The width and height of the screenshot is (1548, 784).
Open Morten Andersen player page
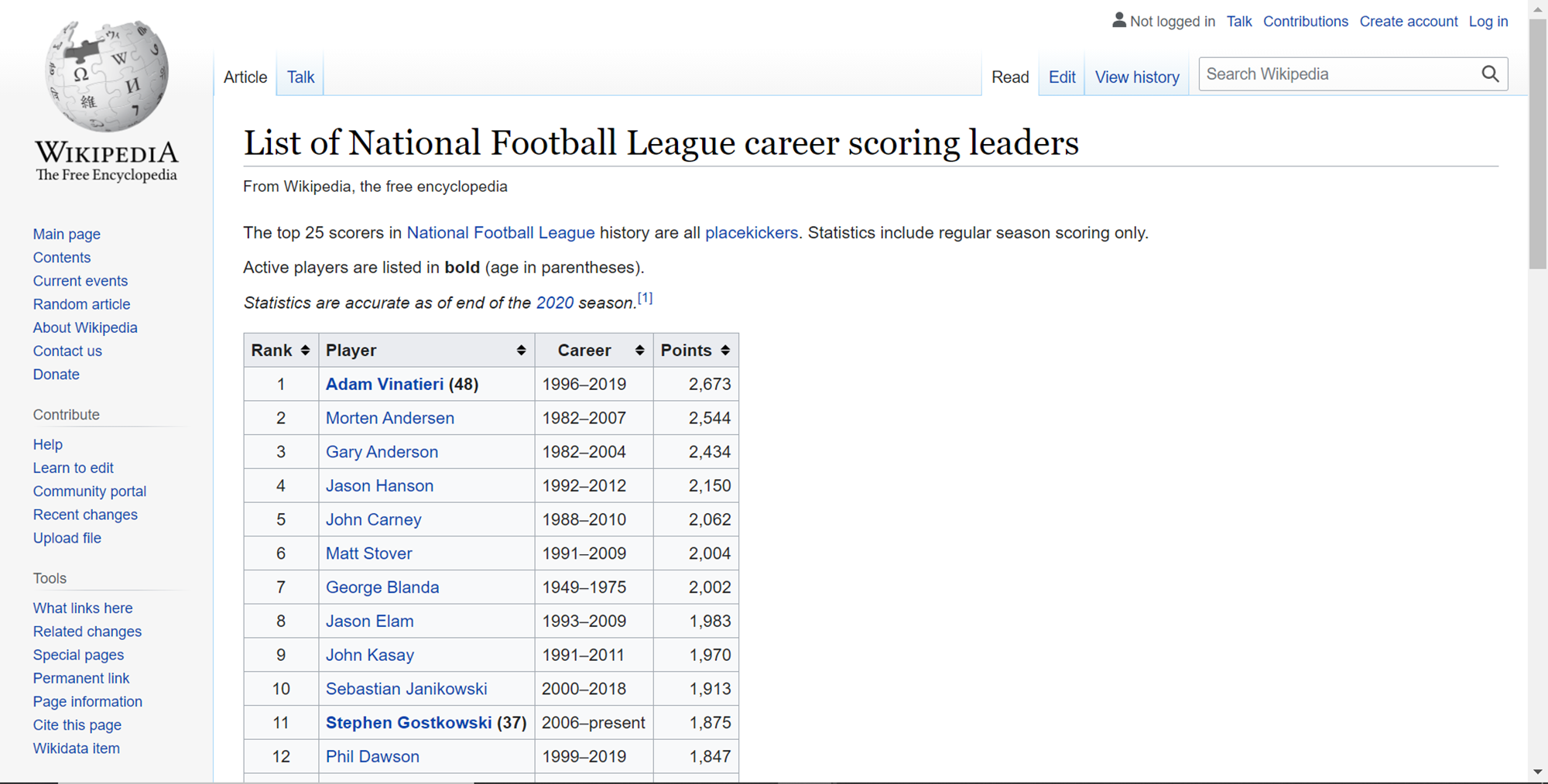390,418
